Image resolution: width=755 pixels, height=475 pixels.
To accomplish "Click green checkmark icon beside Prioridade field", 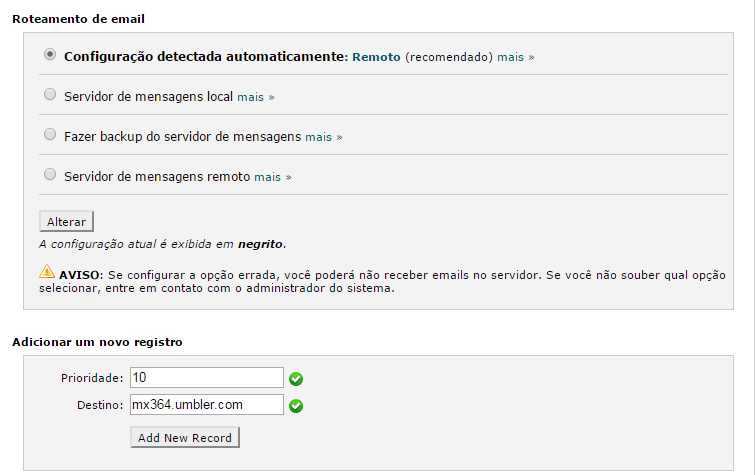I will (x=296, y=379).
